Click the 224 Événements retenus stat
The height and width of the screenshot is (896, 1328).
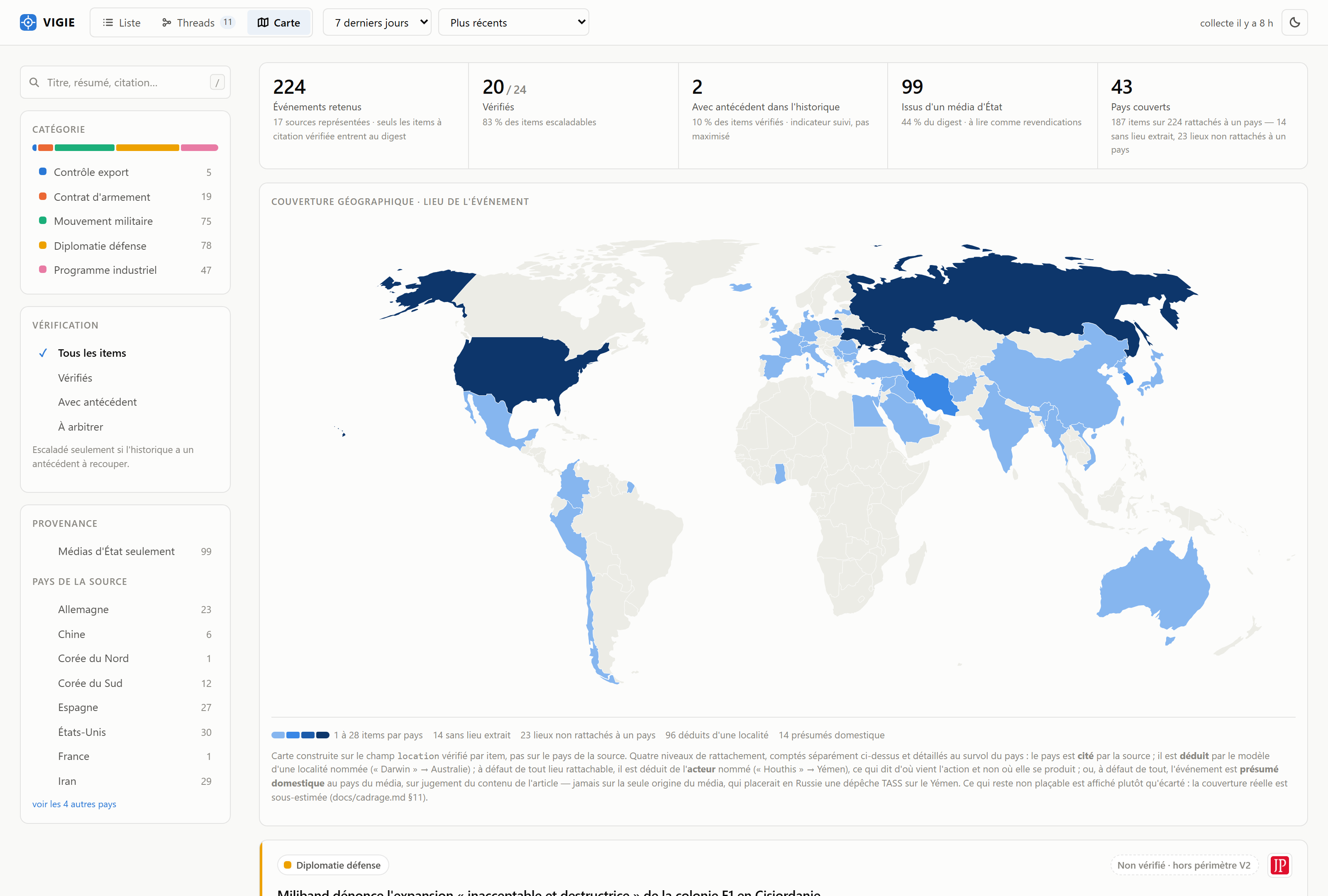click(x=364, y=115)
